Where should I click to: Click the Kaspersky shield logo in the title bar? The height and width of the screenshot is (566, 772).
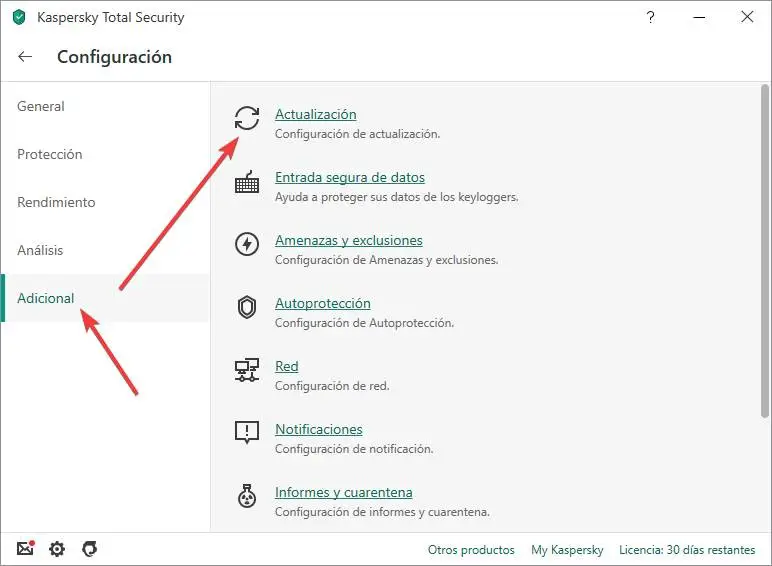point(19,17)
